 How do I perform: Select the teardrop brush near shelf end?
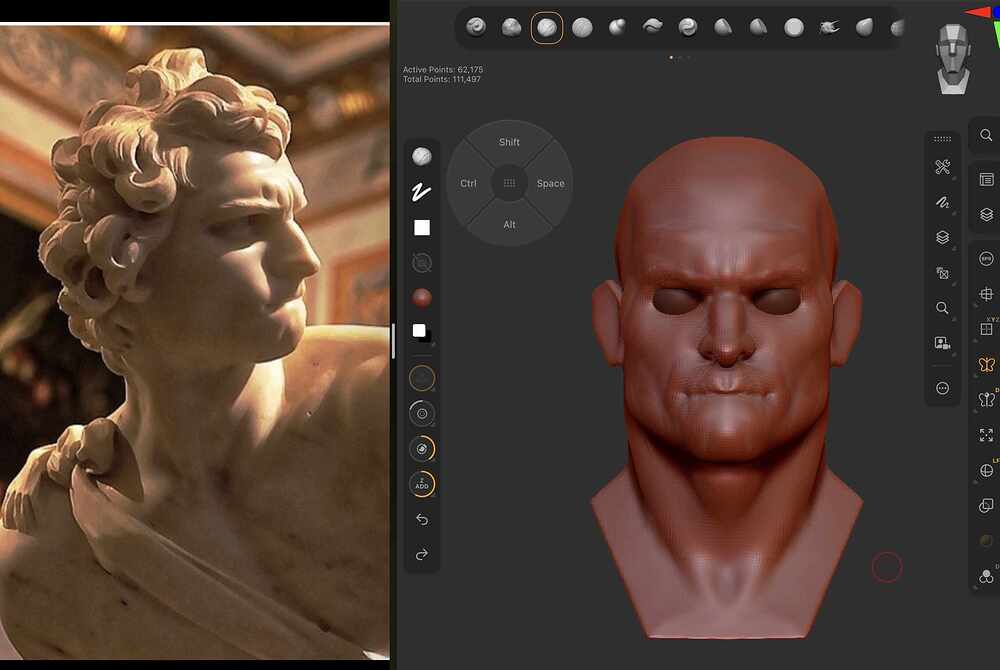click(x=864, y=27)
